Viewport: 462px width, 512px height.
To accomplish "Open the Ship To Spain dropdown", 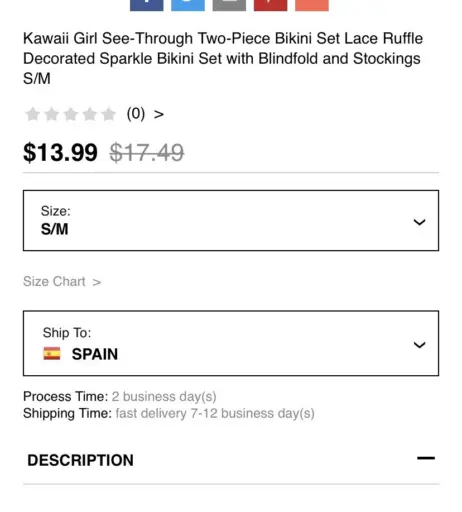I will (x=231, y=343).
